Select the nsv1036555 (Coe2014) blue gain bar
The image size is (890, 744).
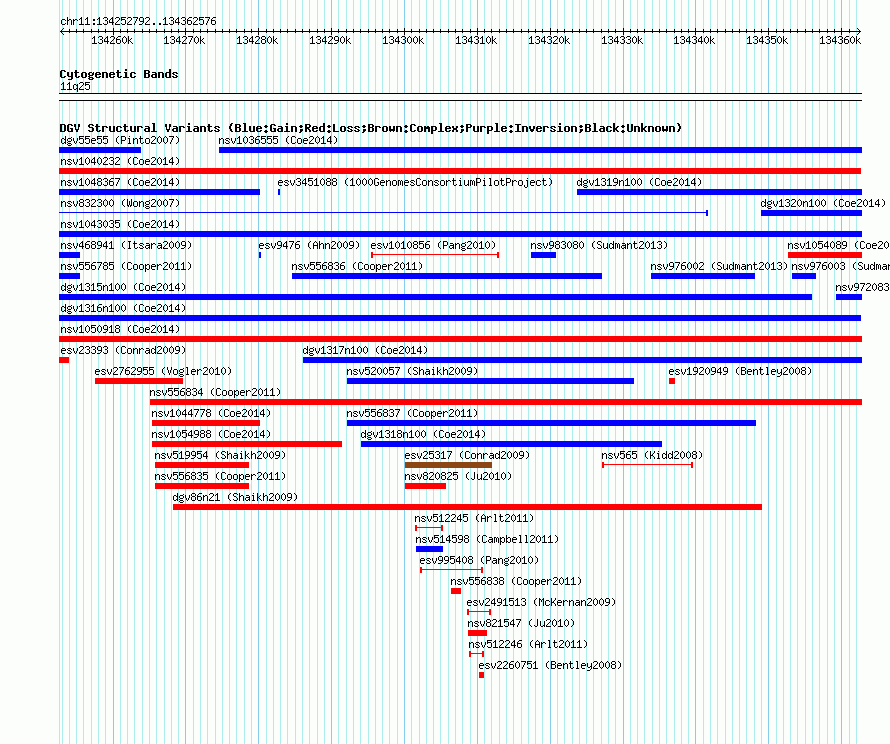coord(540,150)
